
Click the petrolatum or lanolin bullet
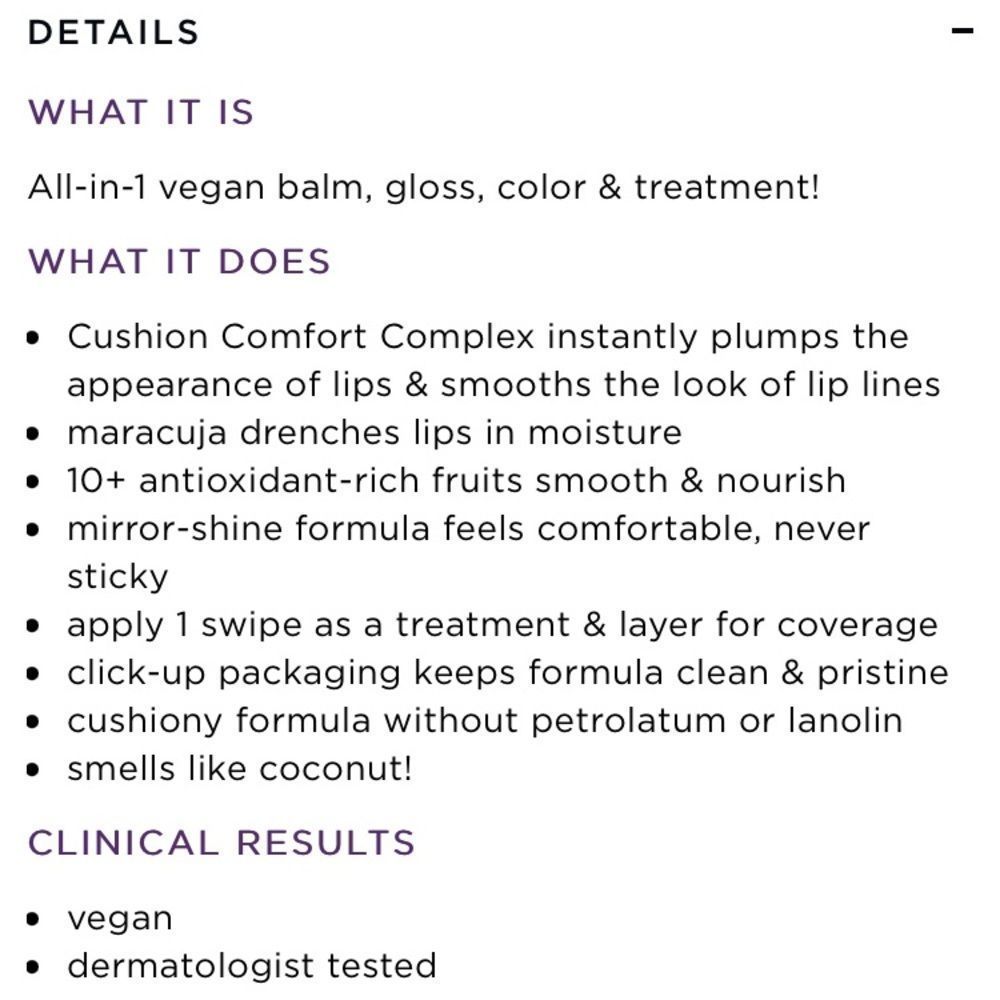point(484,721)
